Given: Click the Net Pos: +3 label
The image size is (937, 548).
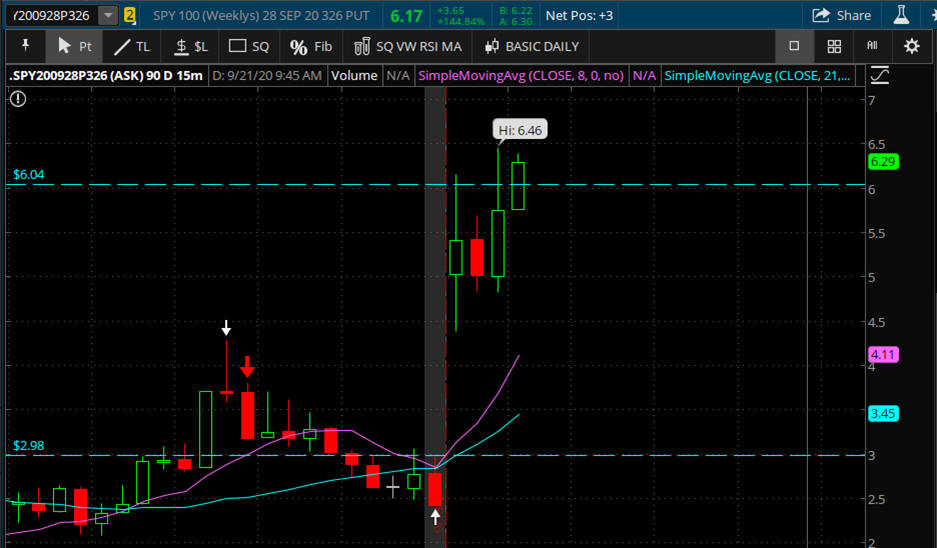Looking at the screenshot, I should click(x=579, y=16).
